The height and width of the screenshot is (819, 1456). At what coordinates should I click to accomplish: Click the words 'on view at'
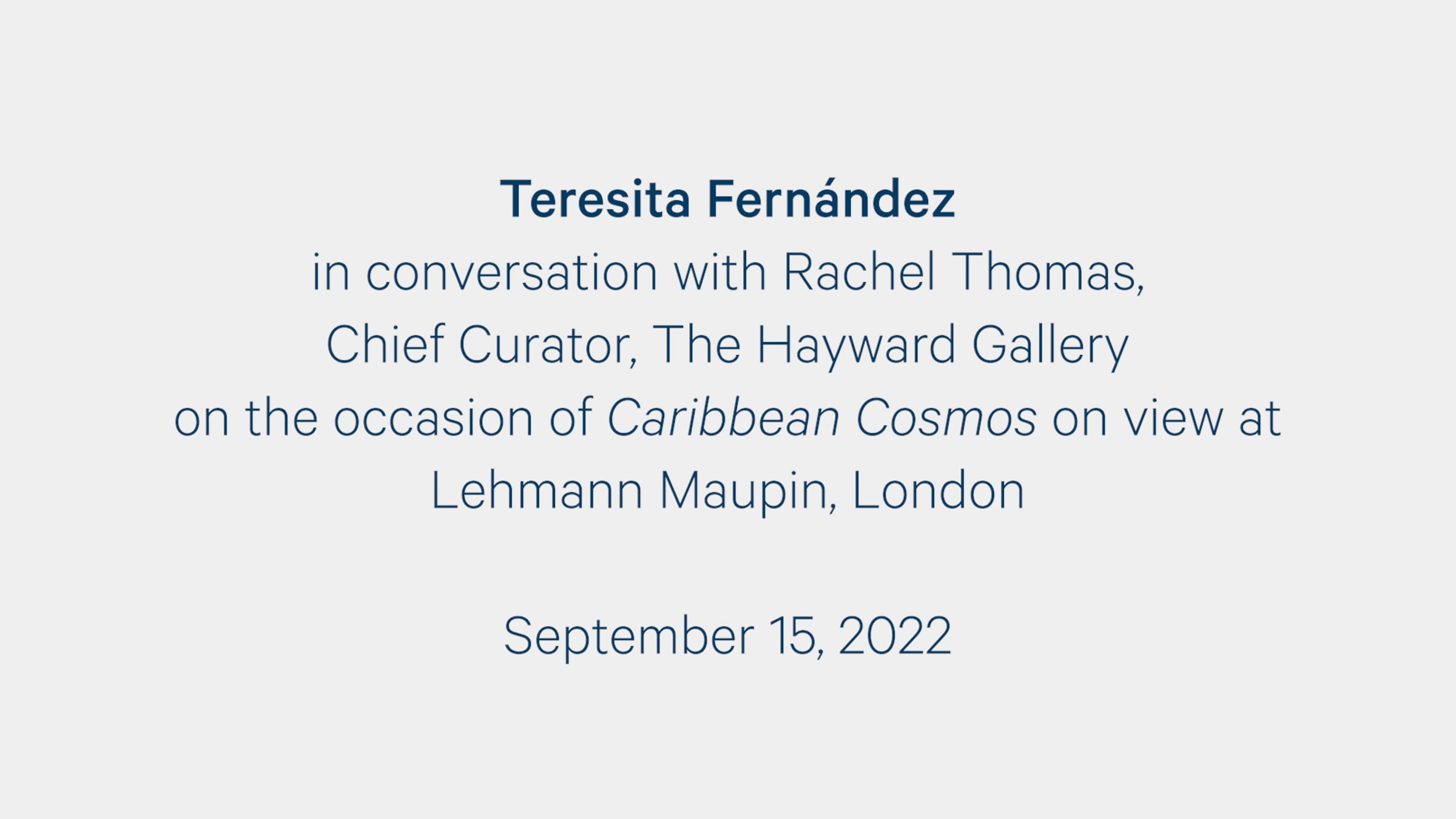point(1166,417)
